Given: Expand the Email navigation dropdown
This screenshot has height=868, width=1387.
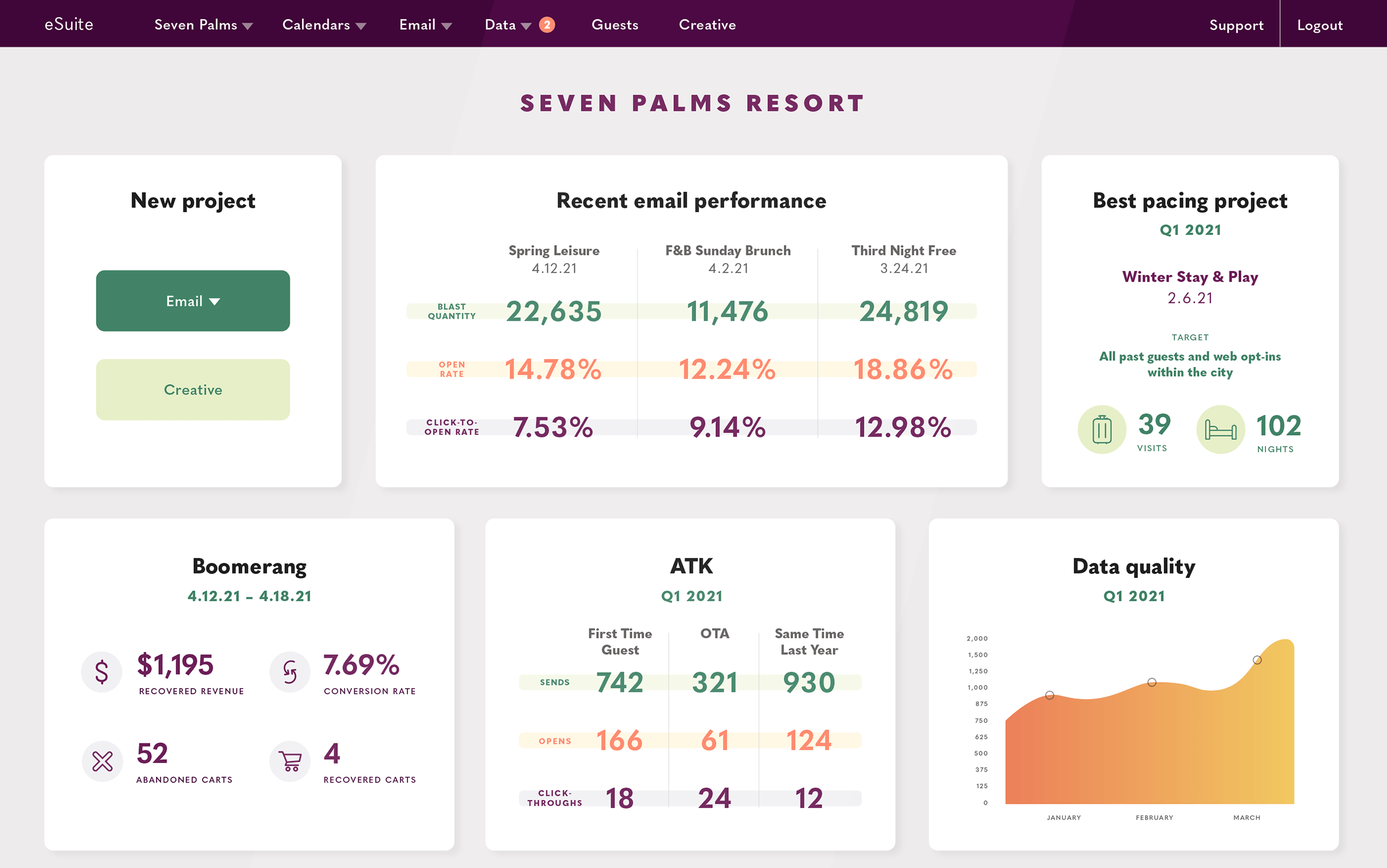Looking at the screenshot, I should click(426, 25).
